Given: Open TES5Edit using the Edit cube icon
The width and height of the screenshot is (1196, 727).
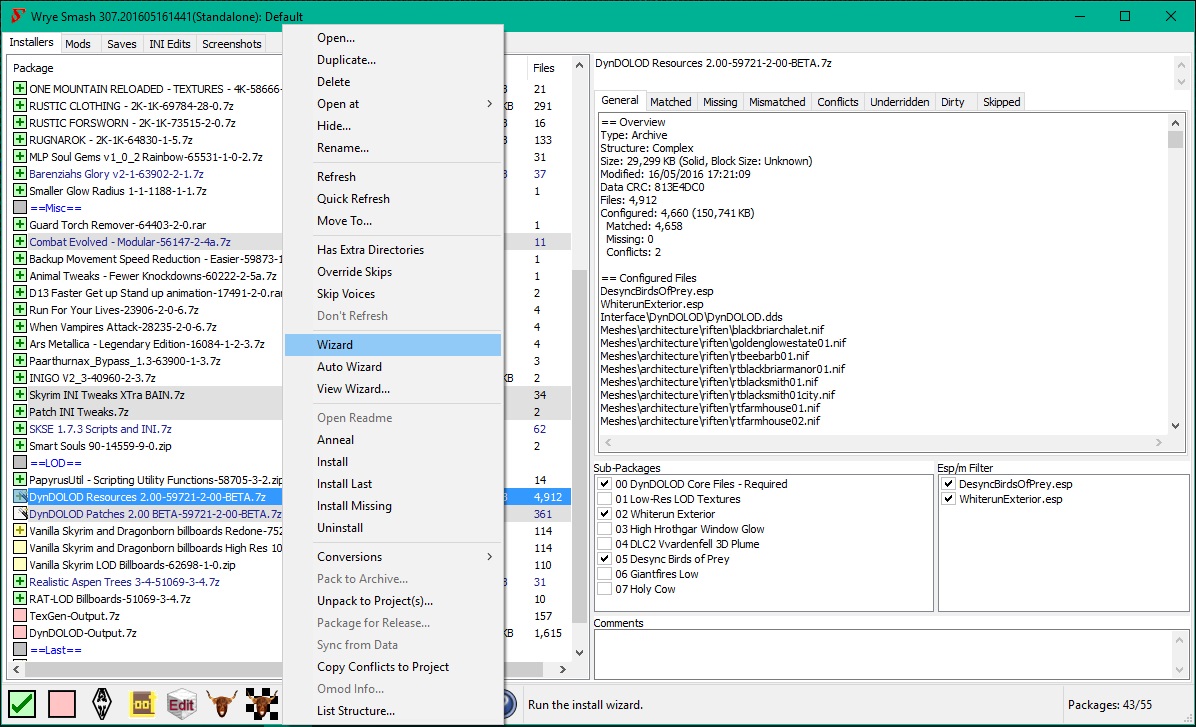Looking at the screenshot, I should (x=182, y=703).
